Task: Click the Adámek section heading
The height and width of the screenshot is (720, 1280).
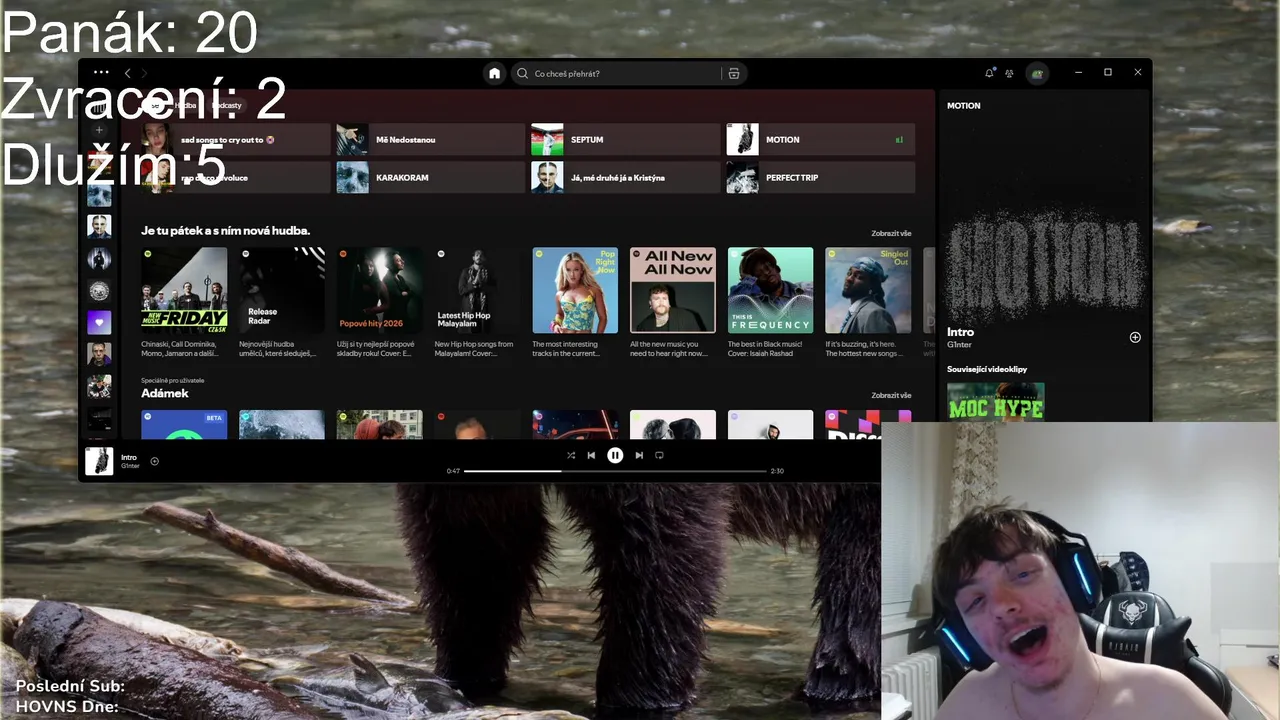Action: point(165,393)
